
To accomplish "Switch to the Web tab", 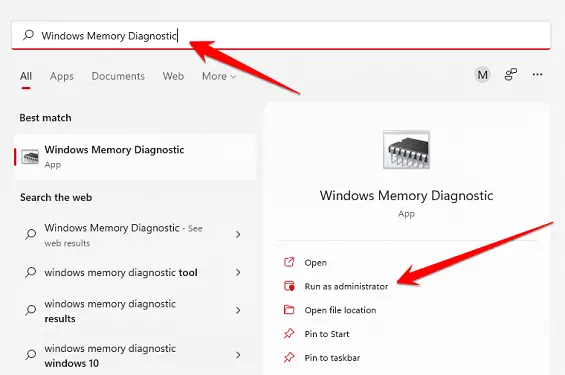I will [173, 76].
